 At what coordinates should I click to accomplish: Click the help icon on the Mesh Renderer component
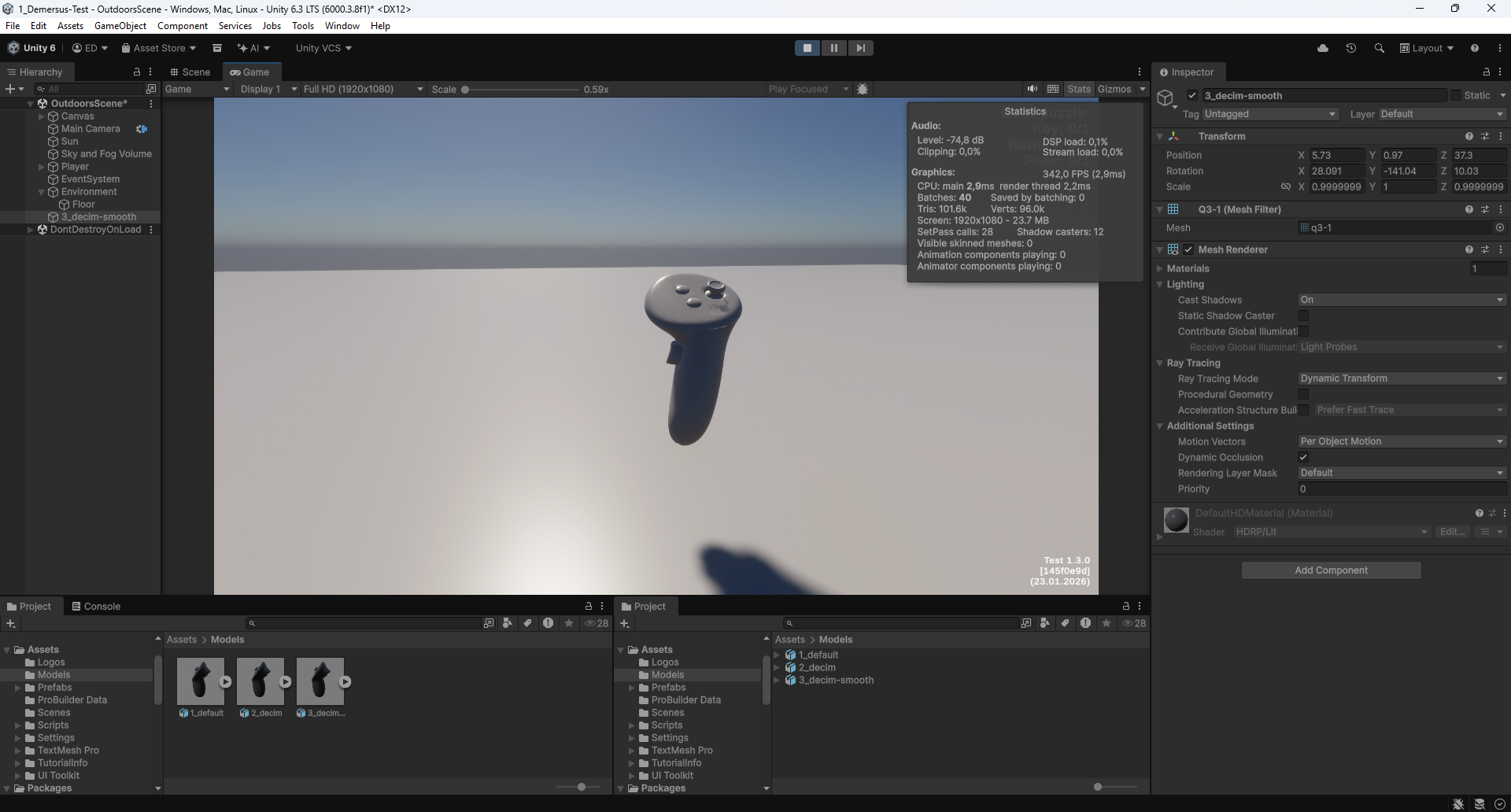coord(1469,249)
